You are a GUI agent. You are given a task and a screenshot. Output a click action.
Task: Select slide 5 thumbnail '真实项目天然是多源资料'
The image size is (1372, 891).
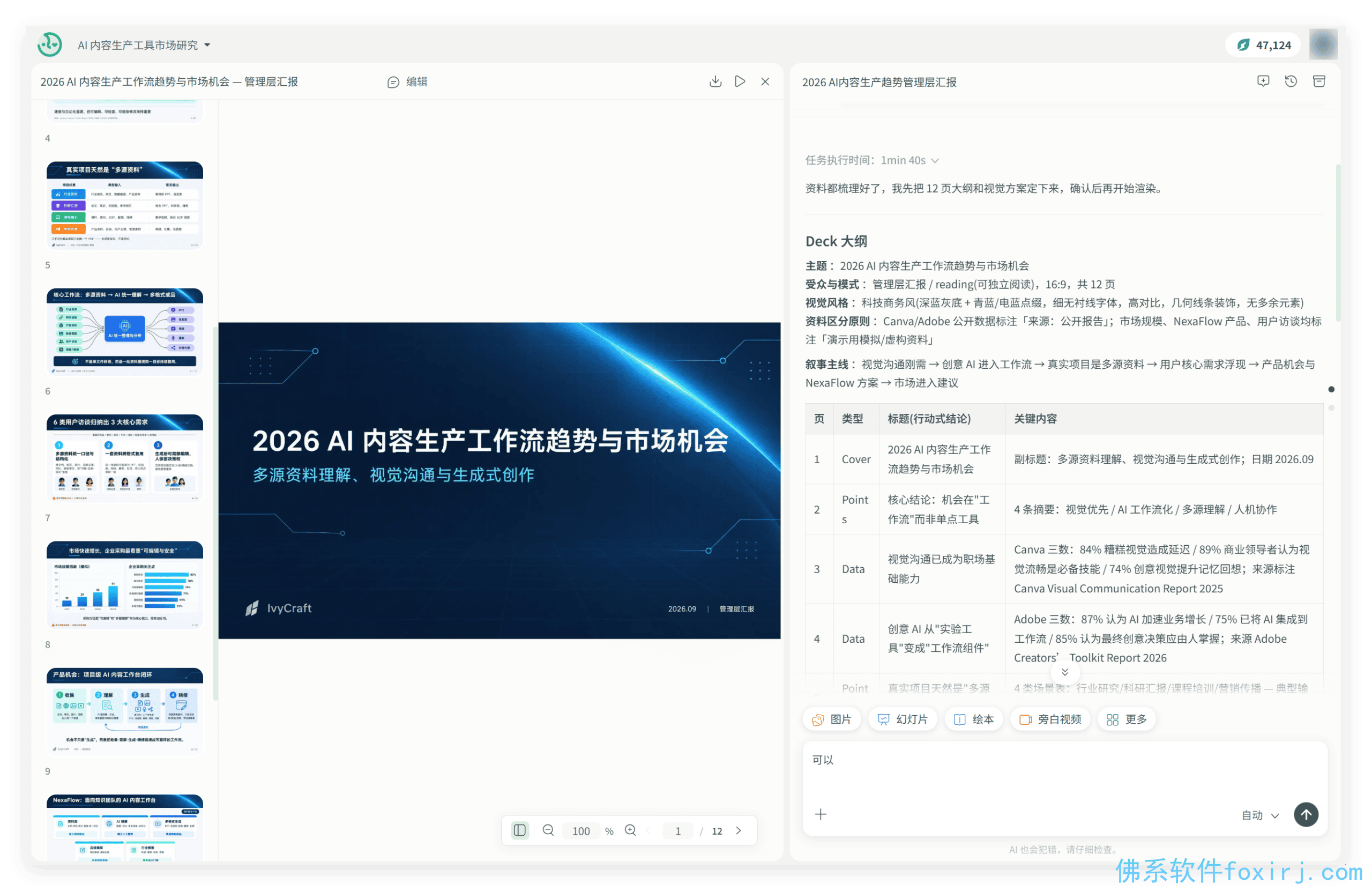click(124, 205)
